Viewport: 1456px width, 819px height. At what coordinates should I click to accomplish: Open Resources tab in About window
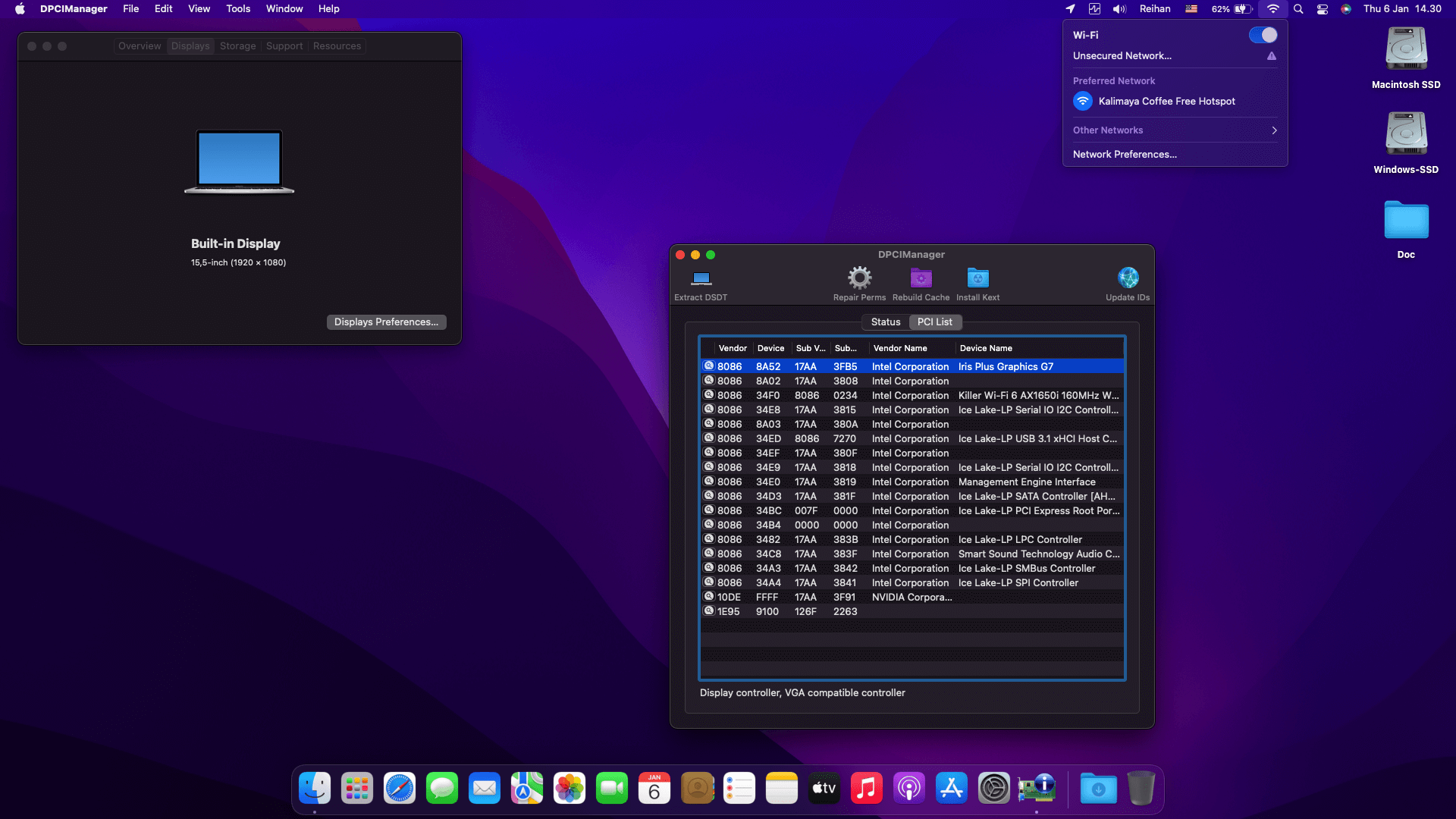pyautogui.click(x=337, y=46)
